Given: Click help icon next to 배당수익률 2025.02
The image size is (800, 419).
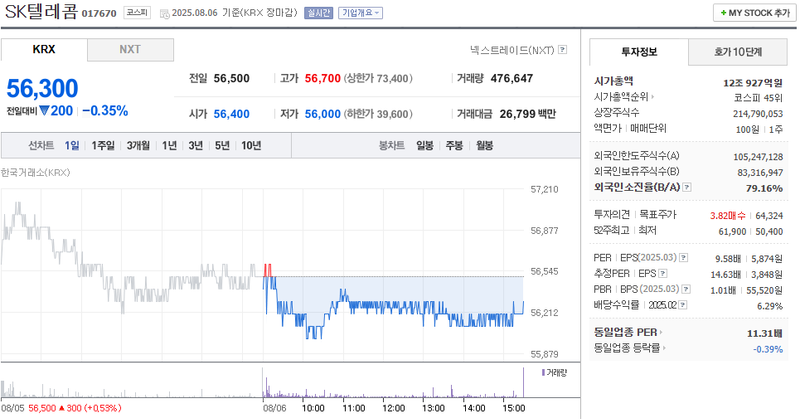Looking at the screenshot, I should click(x=683, y=305).
